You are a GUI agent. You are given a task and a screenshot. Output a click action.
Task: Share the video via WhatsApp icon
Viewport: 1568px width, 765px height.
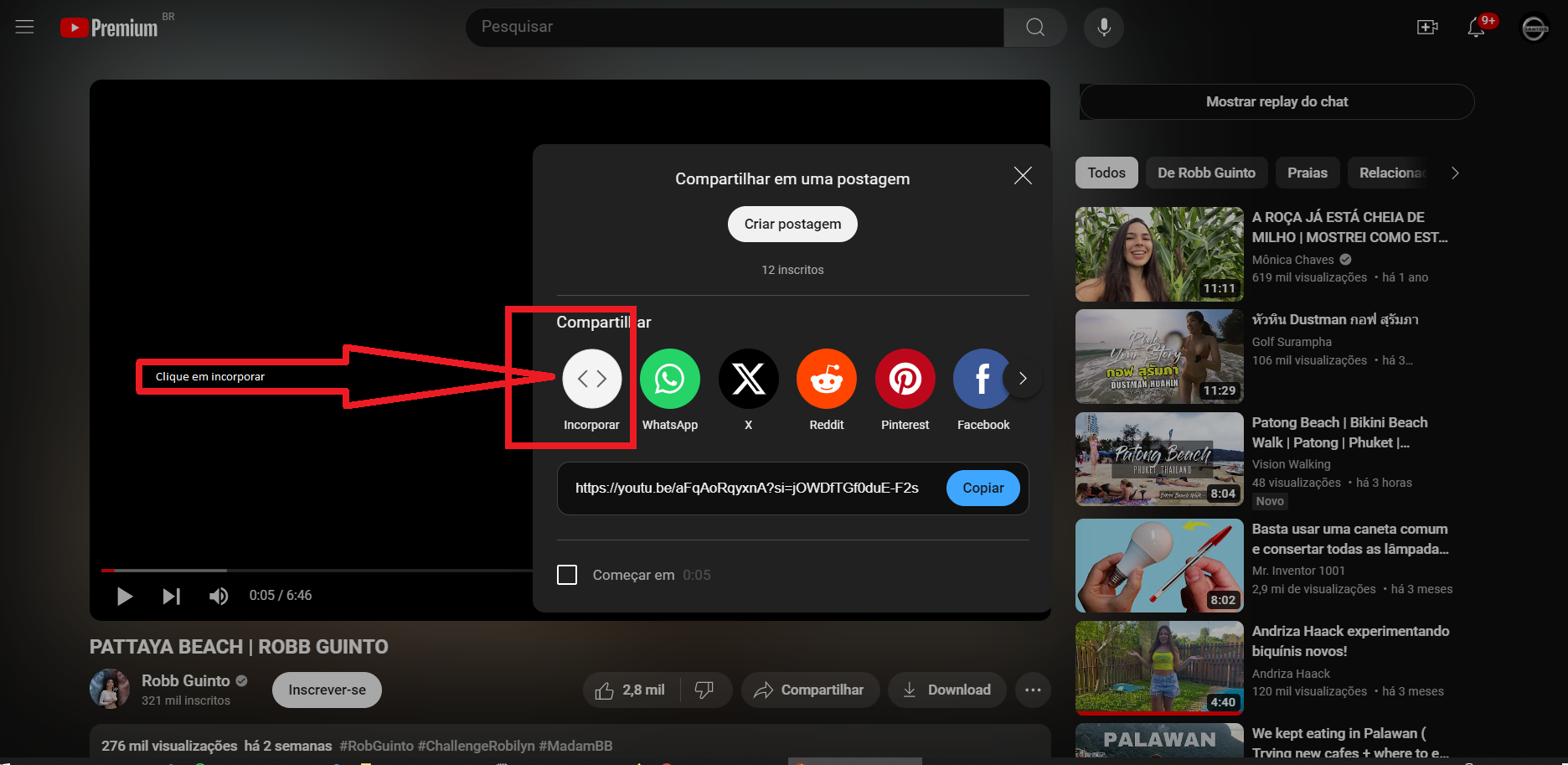pos(670,379)
